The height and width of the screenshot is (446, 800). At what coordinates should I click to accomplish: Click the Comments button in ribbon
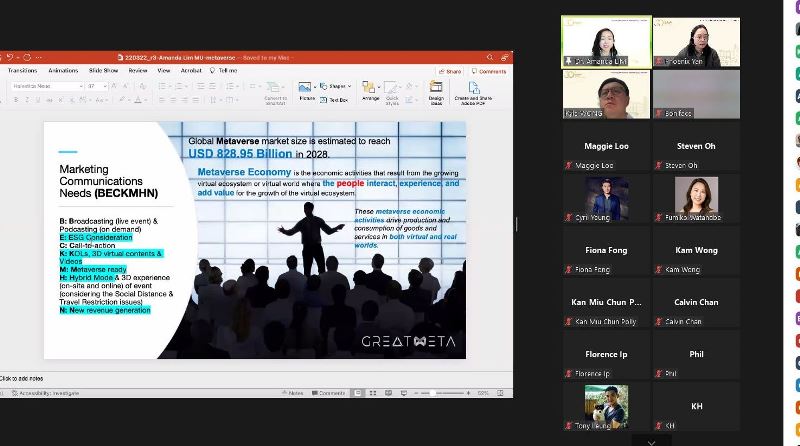[489, 71]
